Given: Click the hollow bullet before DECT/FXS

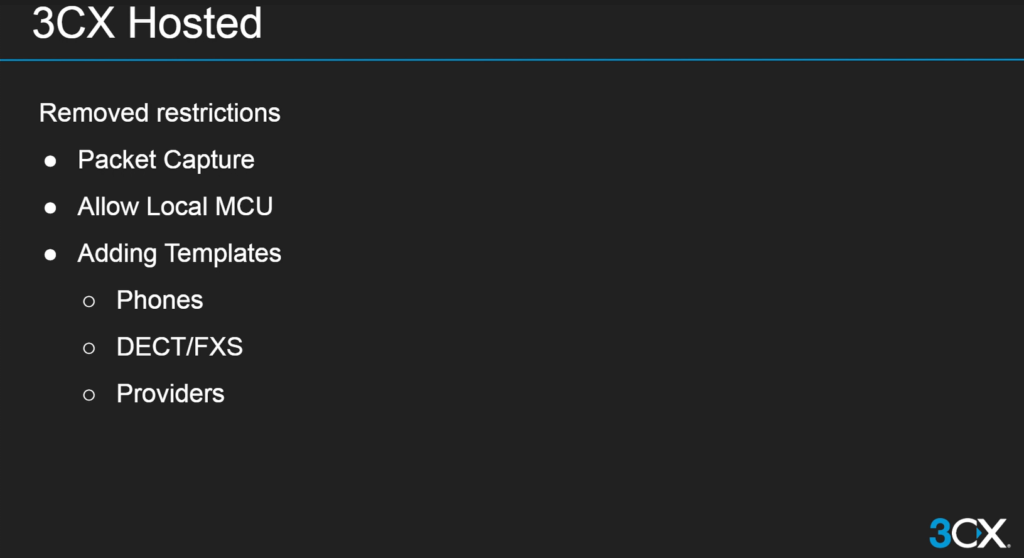Looking at the screenshot, I should (x=89, y=348).
